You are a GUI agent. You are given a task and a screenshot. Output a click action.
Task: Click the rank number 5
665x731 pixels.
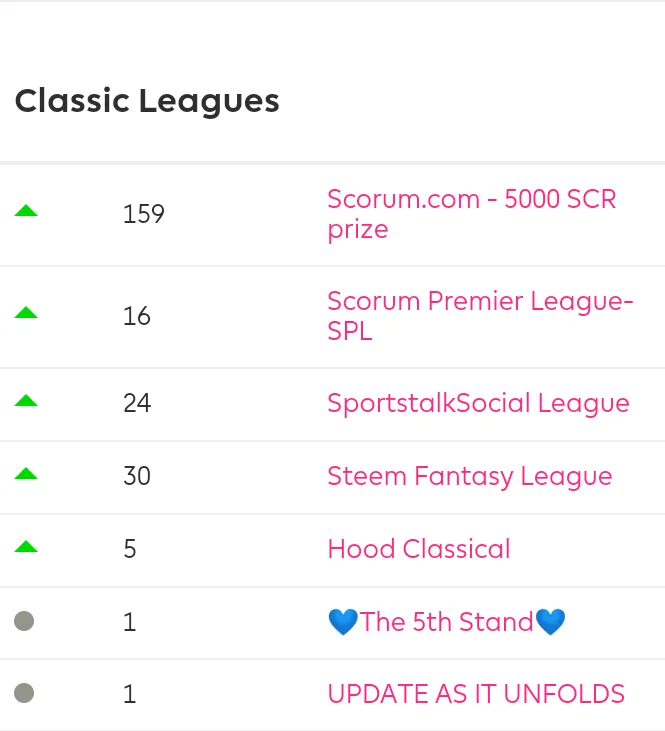(x=130, y=549)
